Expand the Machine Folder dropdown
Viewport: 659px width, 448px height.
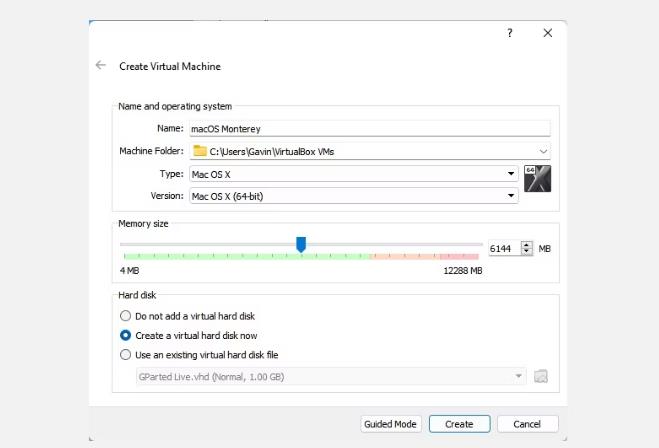click(x=543, y=151)
